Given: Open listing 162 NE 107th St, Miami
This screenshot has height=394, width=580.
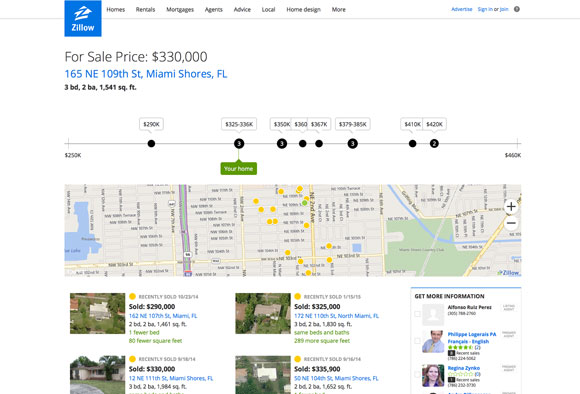Looking at the screenshot, I should (x=163, y=316).
